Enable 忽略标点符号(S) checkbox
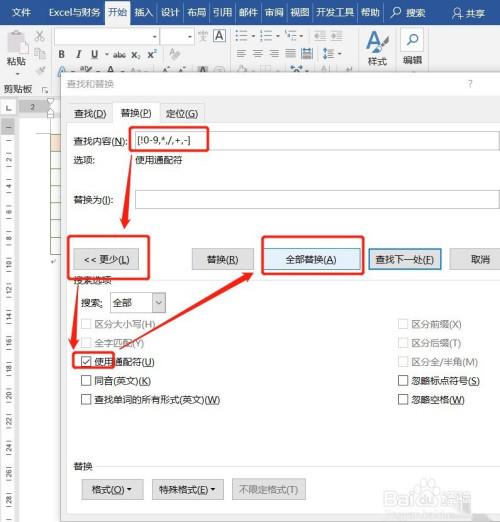The height and width of the screenshot is (522, 500). click(403, 380)
